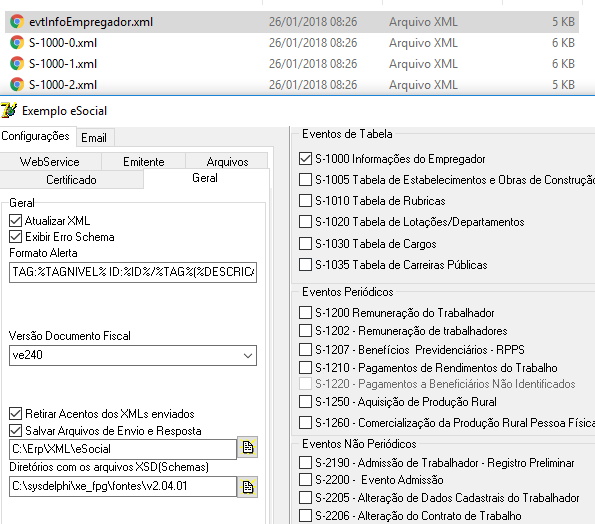Click the C:\Erp\XML\eSocial path field
The width and height of the screenshot is (595, 524).
point(123,449)
